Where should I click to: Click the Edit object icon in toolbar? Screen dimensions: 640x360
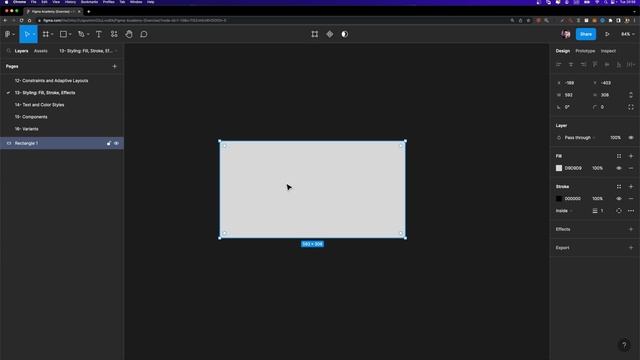pyautogui.click(x=315, y=34)
